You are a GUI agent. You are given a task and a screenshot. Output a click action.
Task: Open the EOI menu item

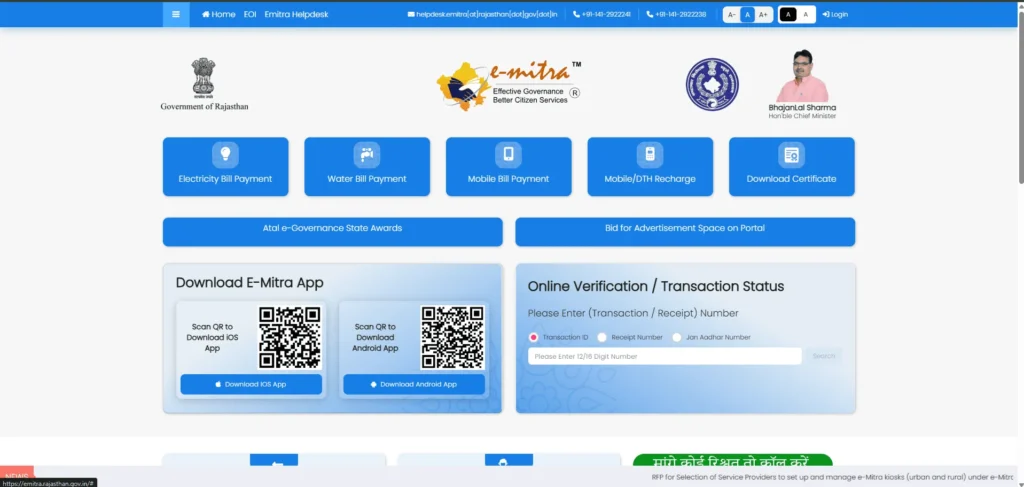250,14
